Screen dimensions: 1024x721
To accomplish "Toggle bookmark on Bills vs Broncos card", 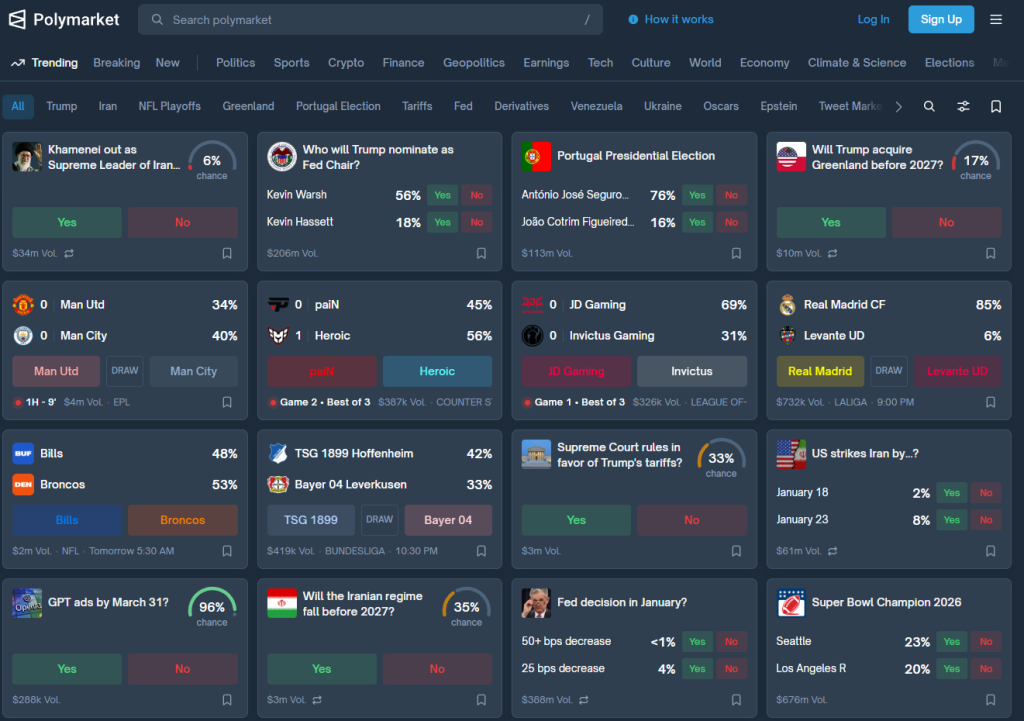I will [227, 551].
